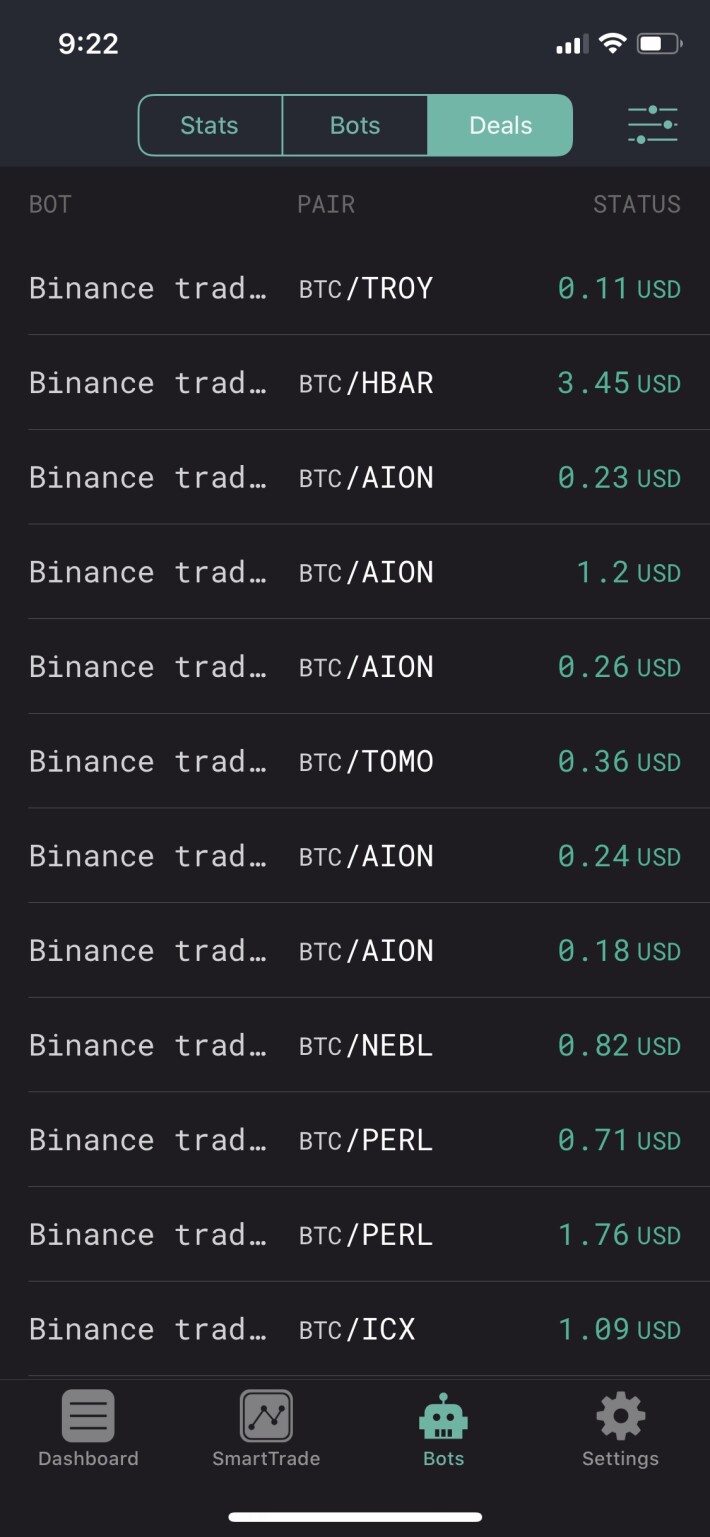Tap the BTC/PERL deal showing 1.76 USD

point(355,1234)
